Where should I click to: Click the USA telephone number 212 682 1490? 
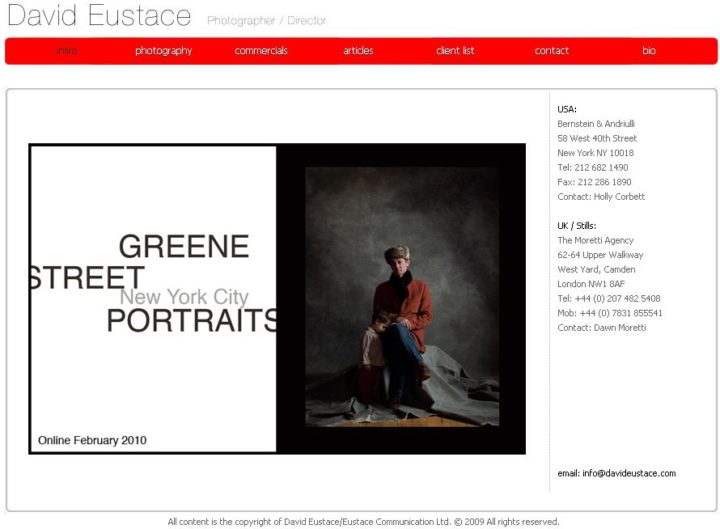[x=601, y=167]
